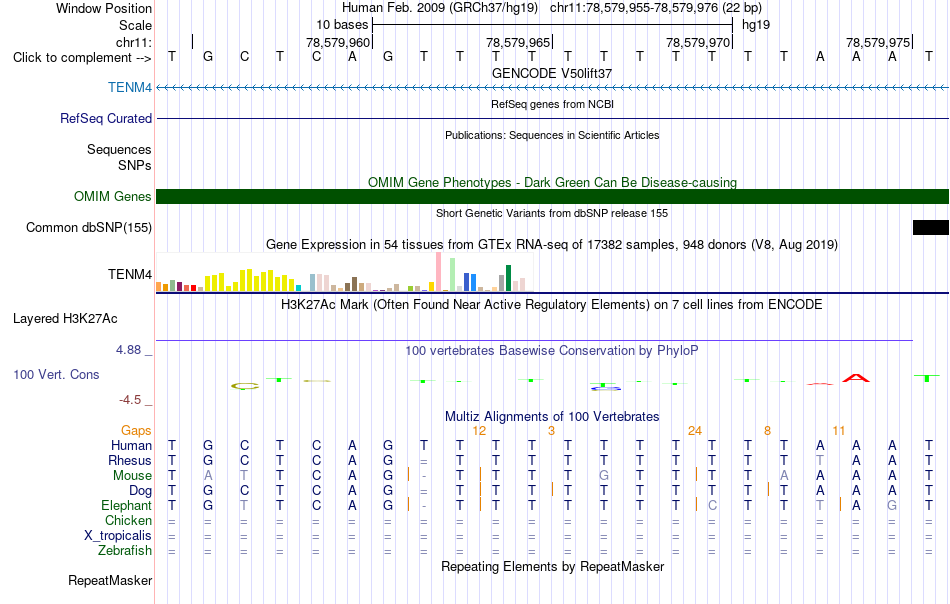Viewport: 950px width, 604px height.
Task: Click the RefSeq Curated track label
Action: [x=106, y=118]
